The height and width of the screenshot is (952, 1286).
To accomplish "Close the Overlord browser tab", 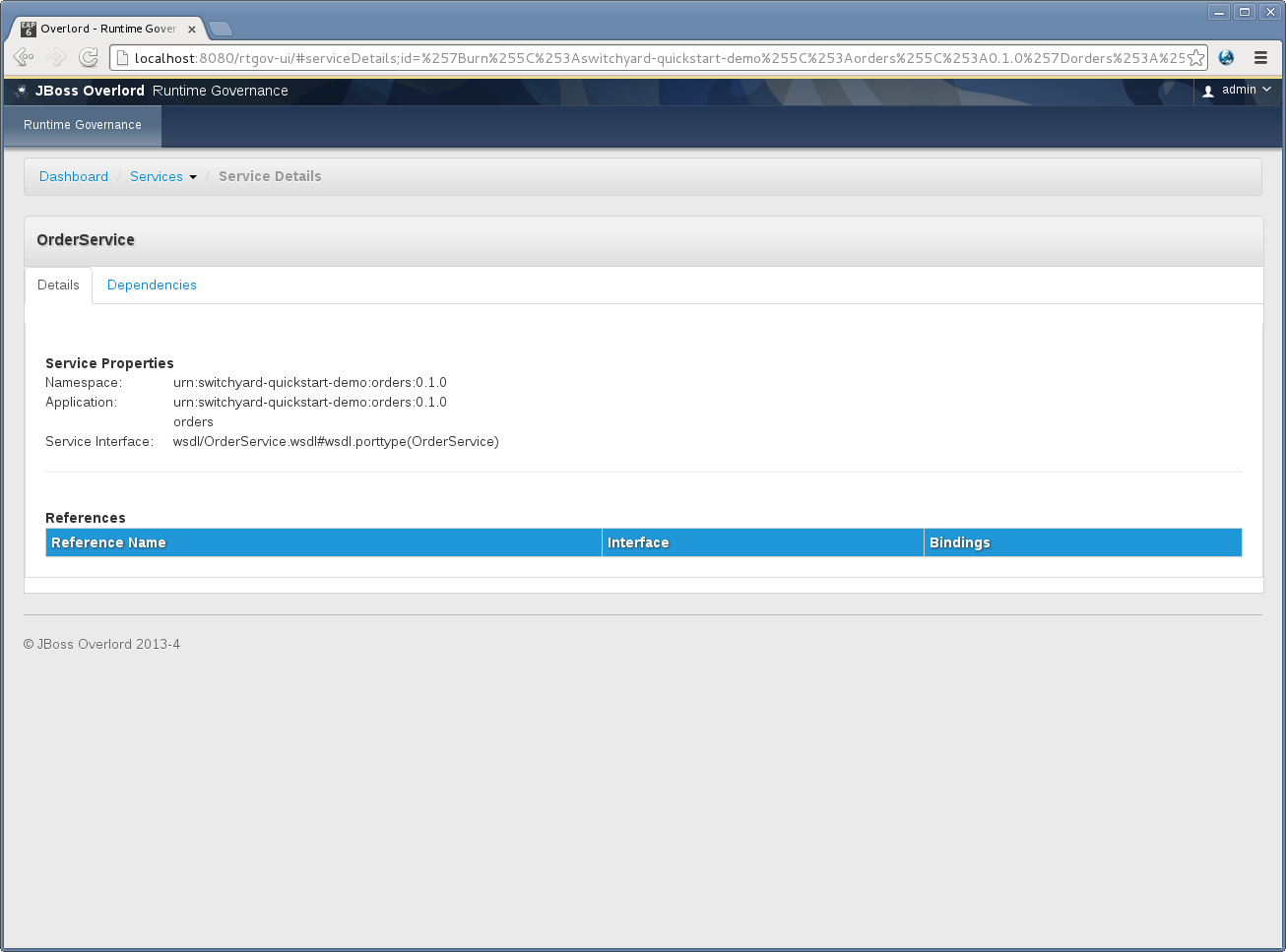I will 192,30.
